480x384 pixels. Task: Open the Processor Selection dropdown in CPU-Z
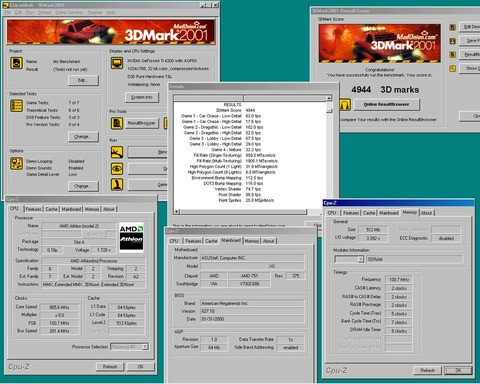click(x=145, y=347)
